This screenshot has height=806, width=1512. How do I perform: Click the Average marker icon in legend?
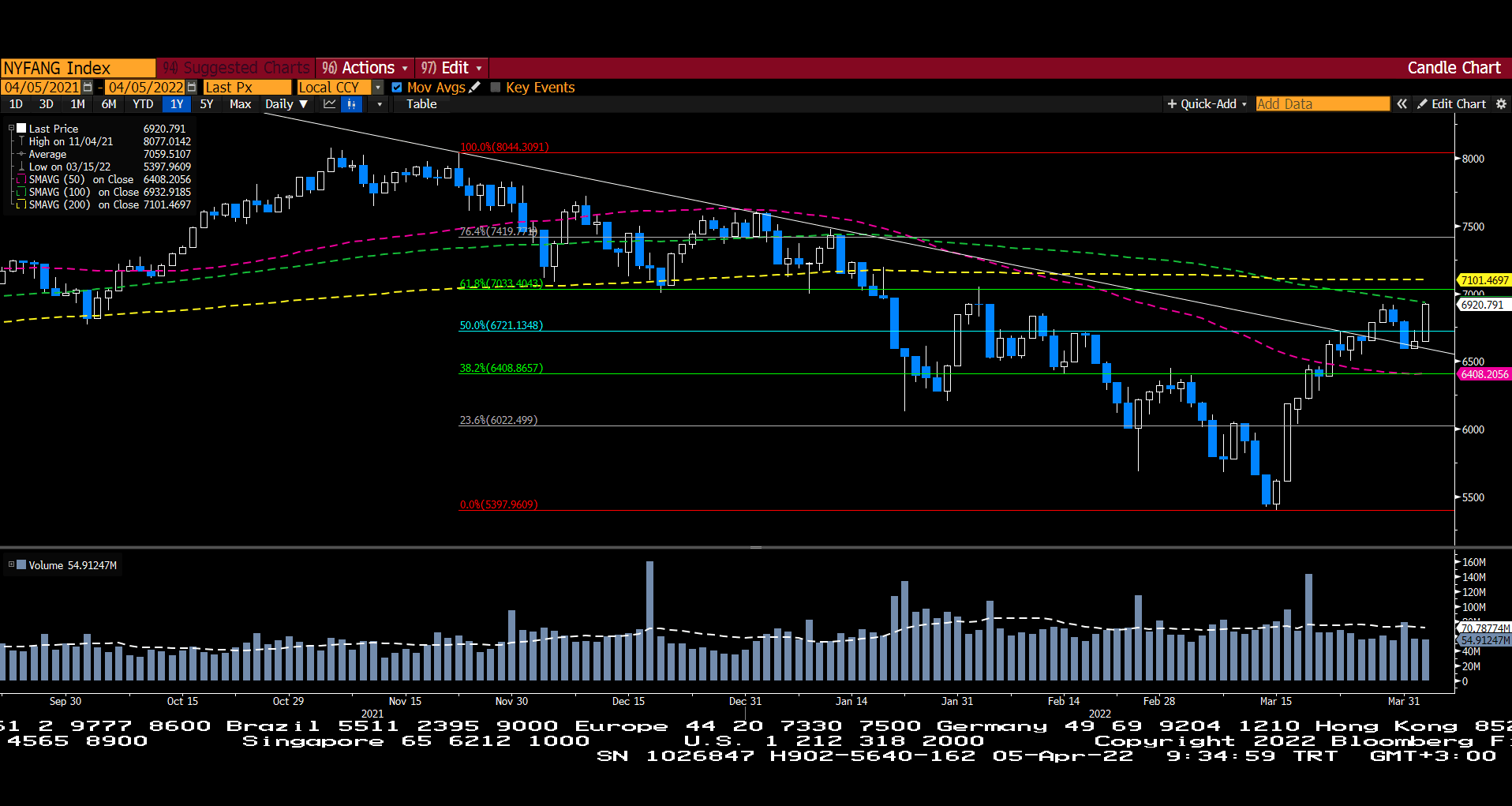(x=21, y=154)
